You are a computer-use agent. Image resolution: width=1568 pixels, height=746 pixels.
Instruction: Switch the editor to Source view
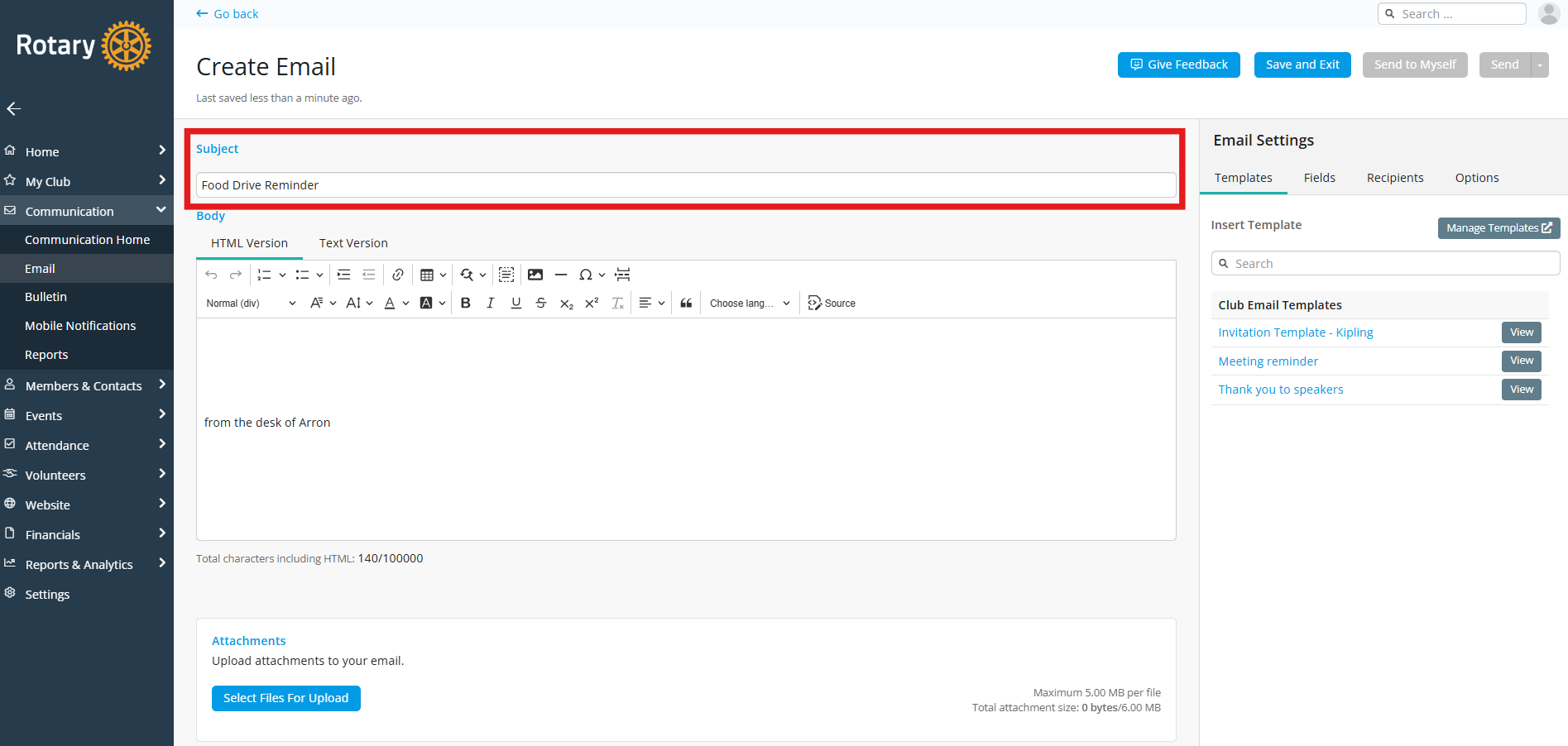[x=831, y=303]
